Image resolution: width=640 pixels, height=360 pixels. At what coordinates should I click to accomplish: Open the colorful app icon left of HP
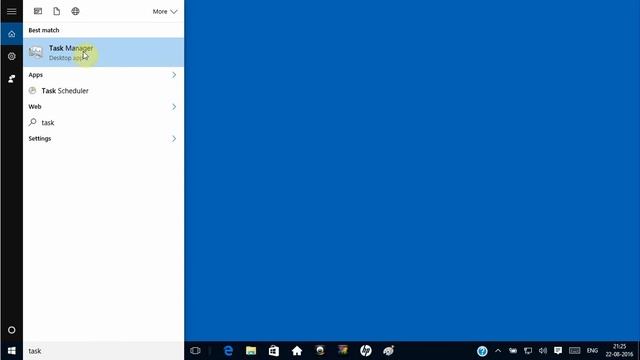point(343,350)
